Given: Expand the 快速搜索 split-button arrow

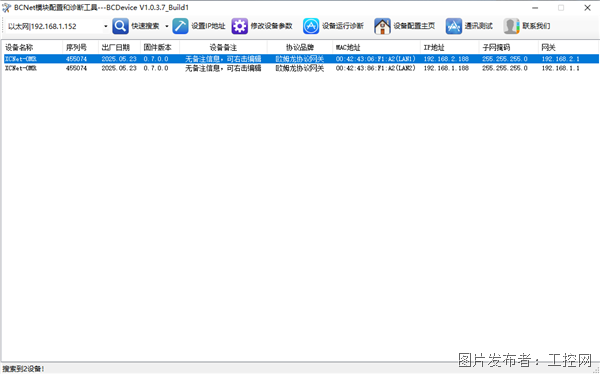Looking at the screenshot, I should point(166,26).
